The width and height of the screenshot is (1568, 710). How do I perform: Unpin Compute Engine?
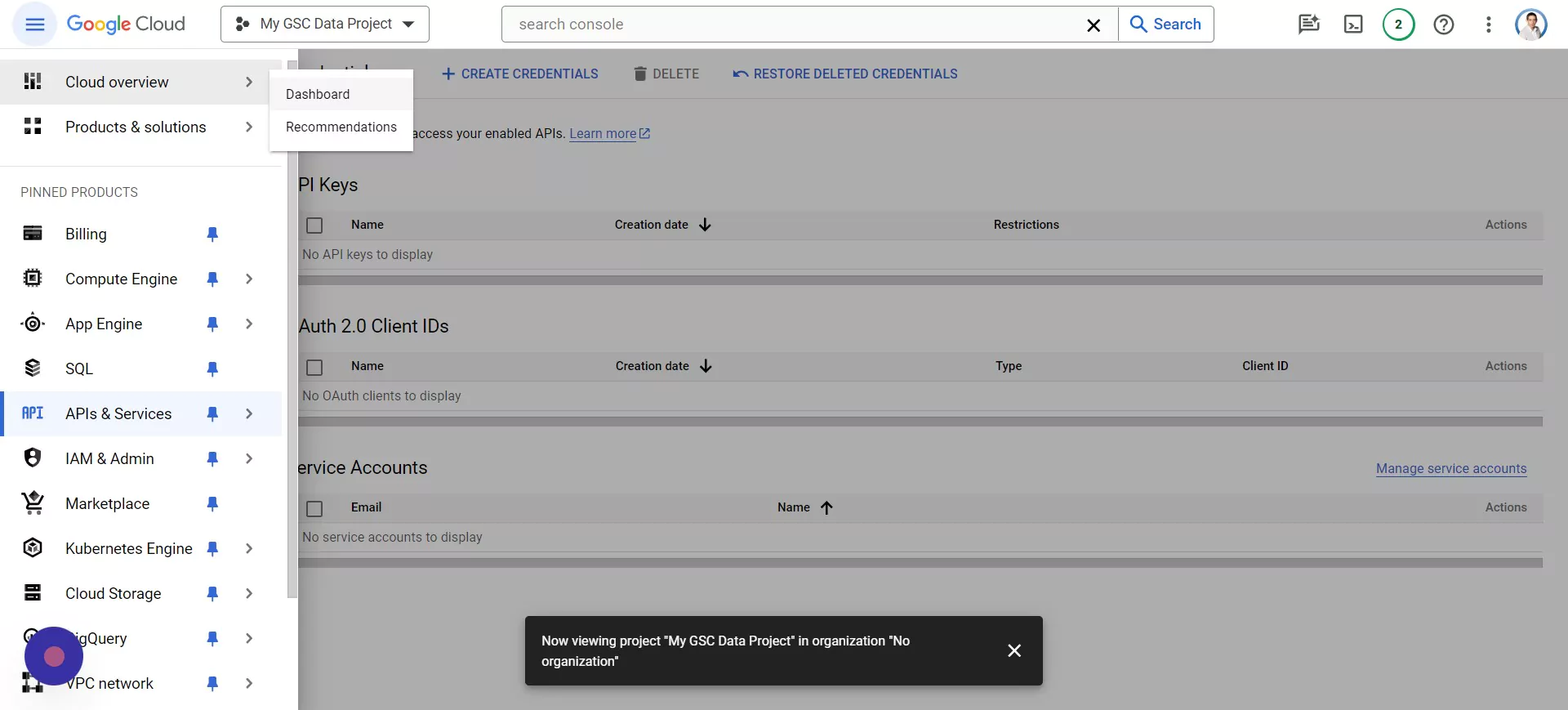[212, 279]
